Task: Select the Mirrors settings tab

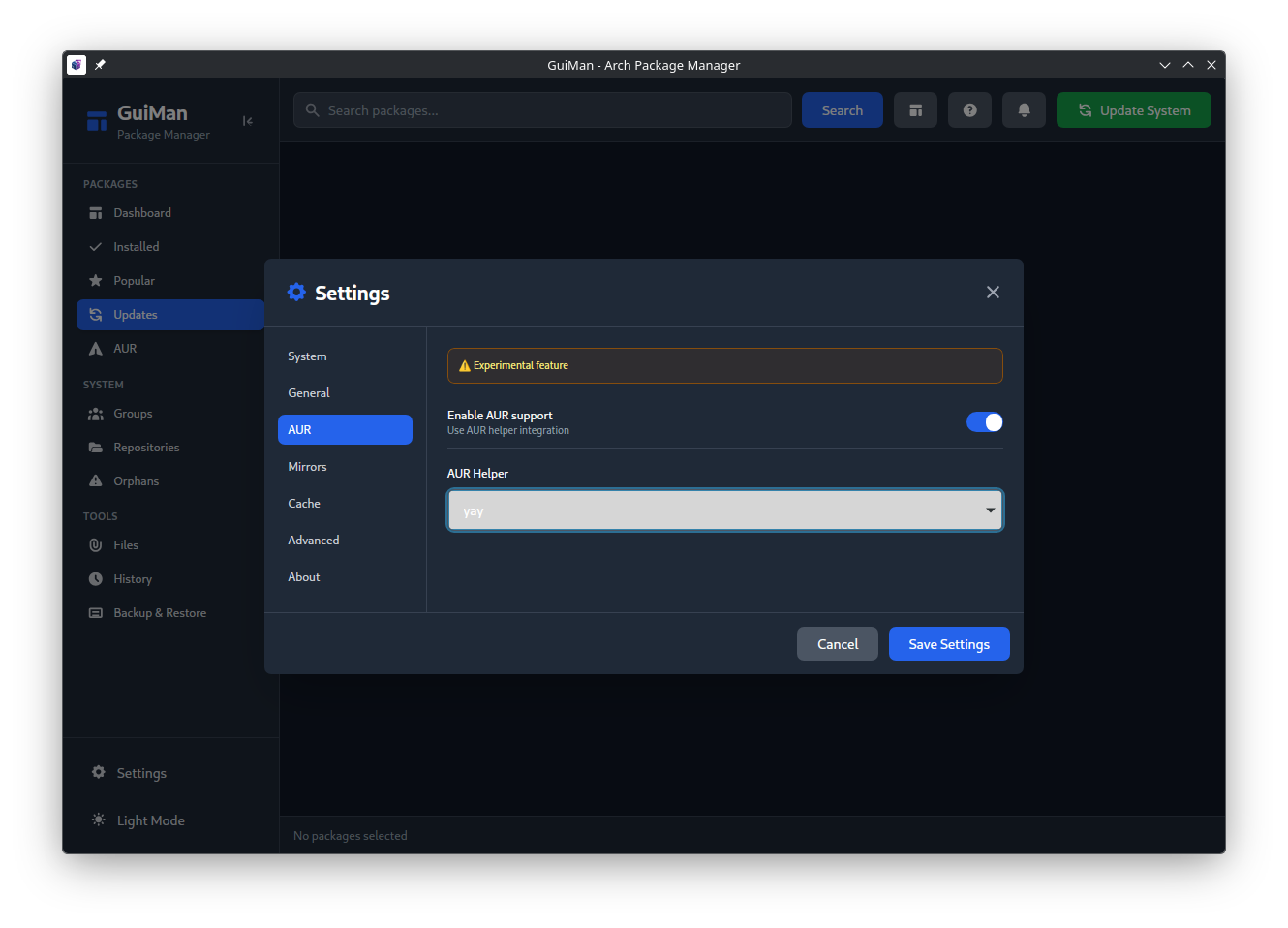Action: coord(307,467)
